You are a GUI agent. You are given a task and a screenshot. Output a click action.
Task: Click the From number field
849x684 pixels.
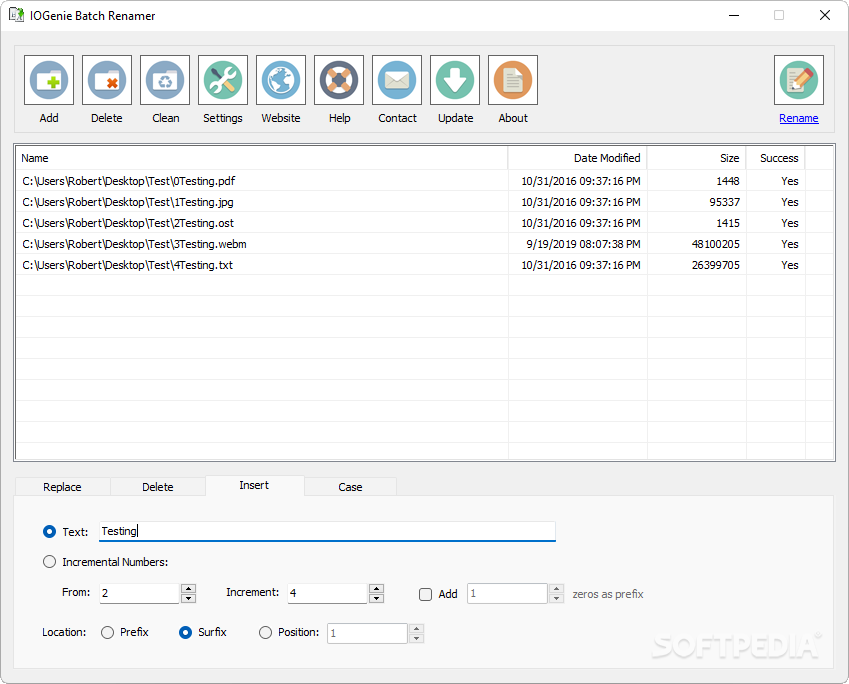click(x=139, y=593)
